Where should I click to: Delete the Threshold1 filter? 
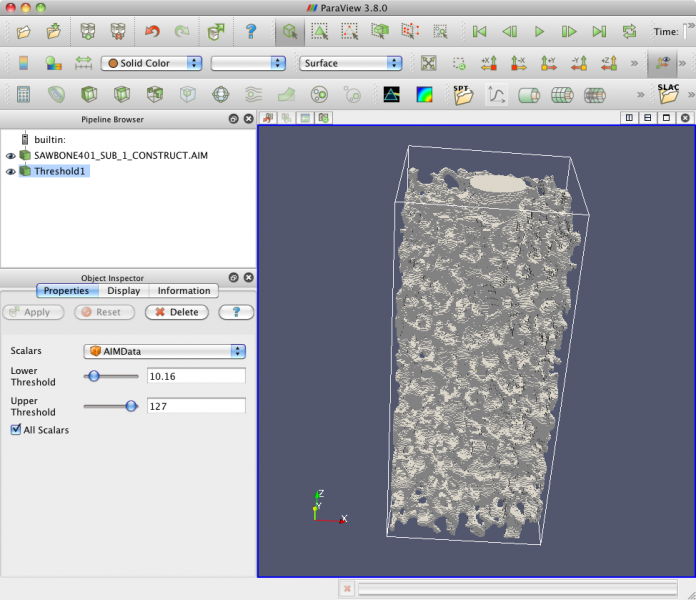[x=177, y=312]
